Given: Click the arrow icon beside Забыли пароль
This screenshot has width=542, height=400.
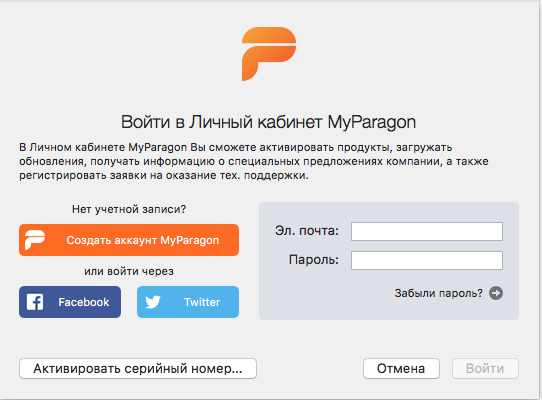Looking at the screenshot, I should click(496, 293).
